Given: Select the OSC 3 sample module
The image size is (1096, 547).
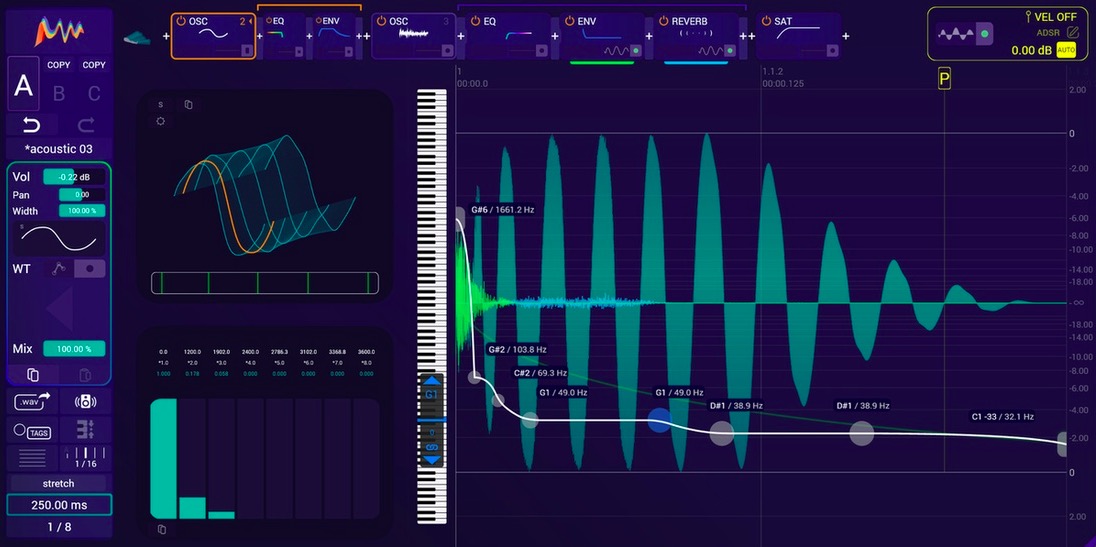Looking at the screenshot, I should [x=413, y=36].
